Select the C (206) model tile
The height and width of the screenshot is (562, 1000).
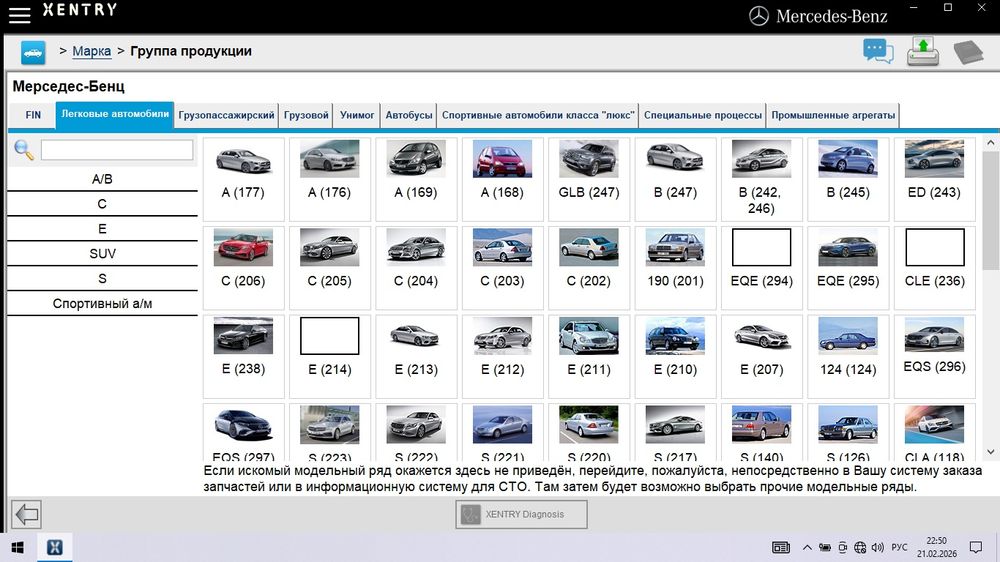(x=244, y=268)
